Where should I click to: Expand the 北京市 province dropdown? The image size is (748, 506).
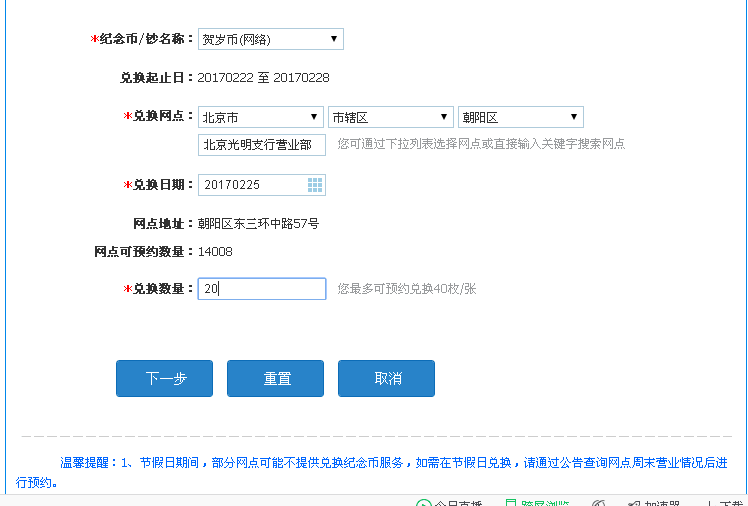tap(261, 117)
